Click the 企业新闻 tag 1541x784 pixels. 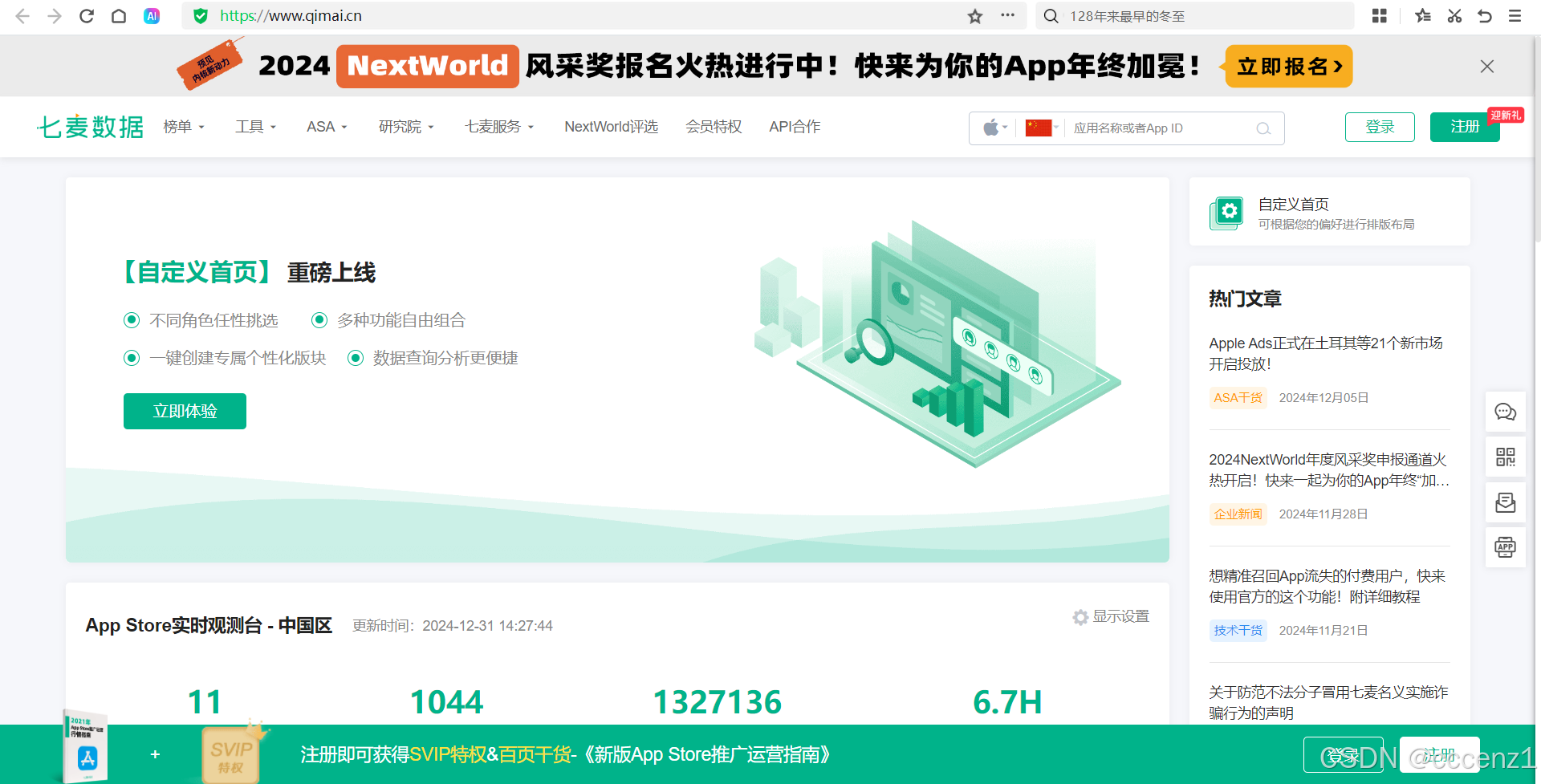(1238, 514)
